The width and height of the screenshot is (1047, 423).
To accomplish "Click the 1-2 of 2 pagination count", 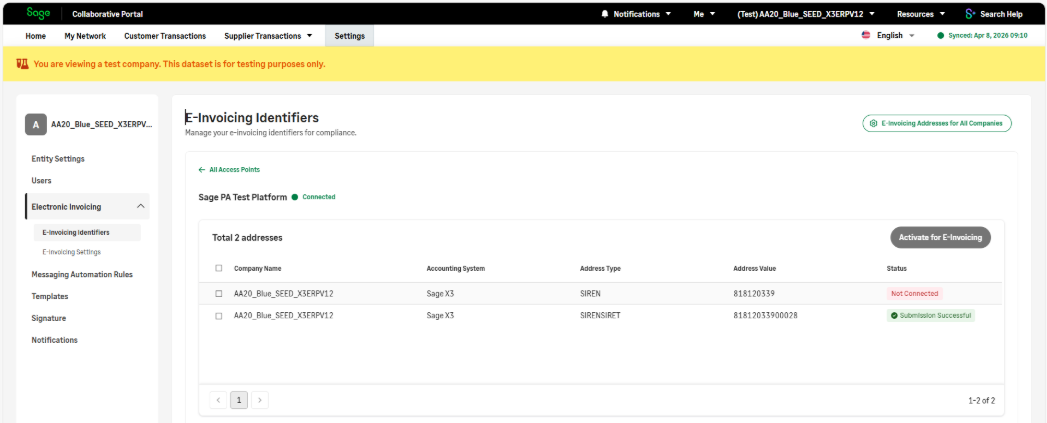I will tap(982, 401).
